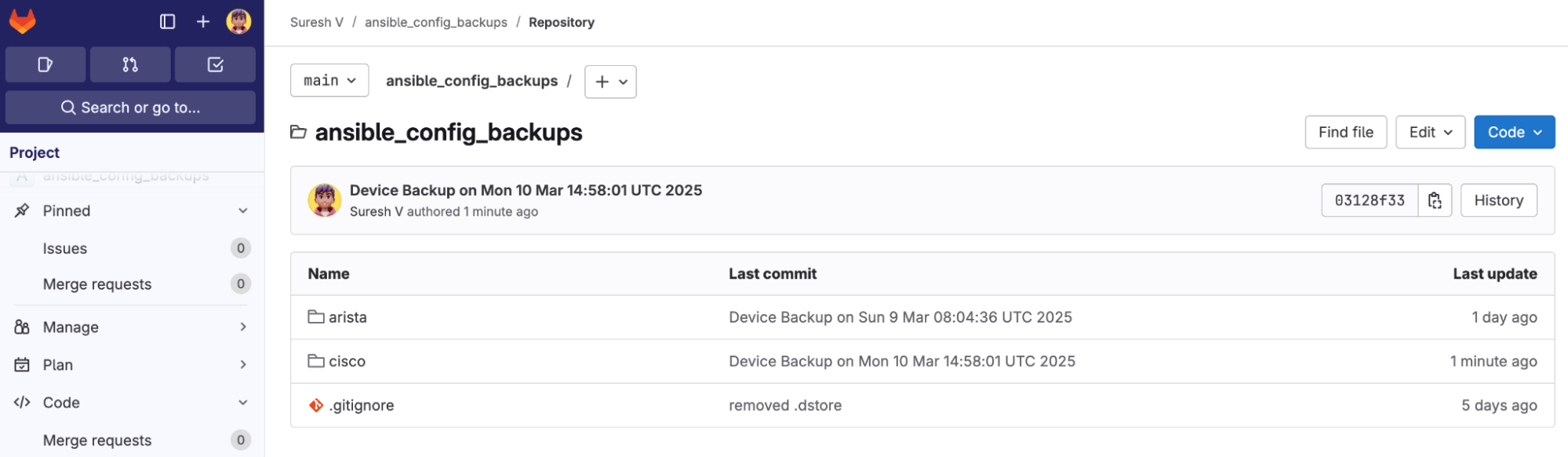Screen dimensions: 1568x457
Task: Open the user avatar menu
Action: click(x=238, y=21)
